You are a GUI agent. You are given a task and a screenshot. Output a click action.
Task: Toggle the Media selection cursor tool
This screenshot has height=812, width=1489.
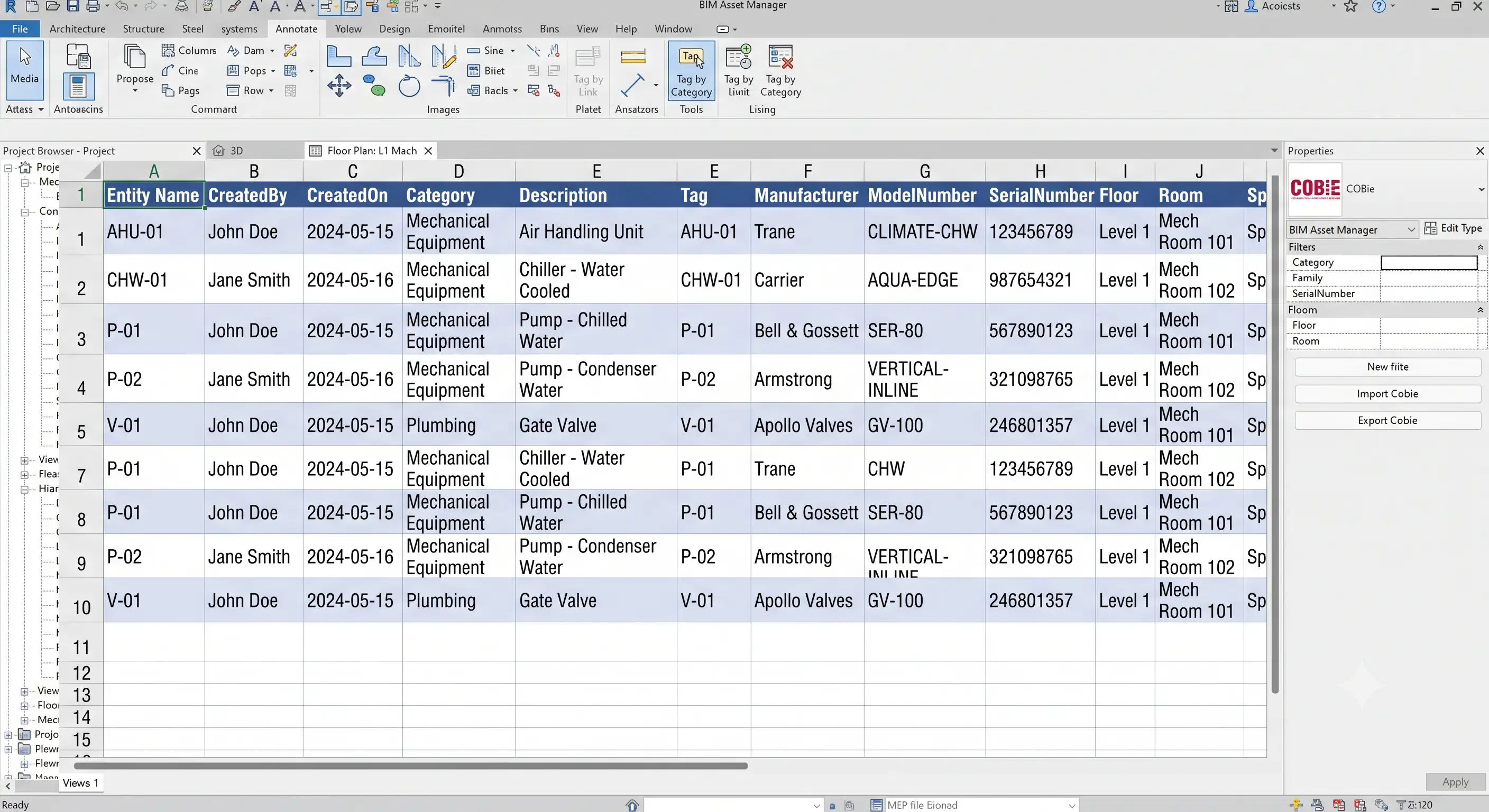25,70
